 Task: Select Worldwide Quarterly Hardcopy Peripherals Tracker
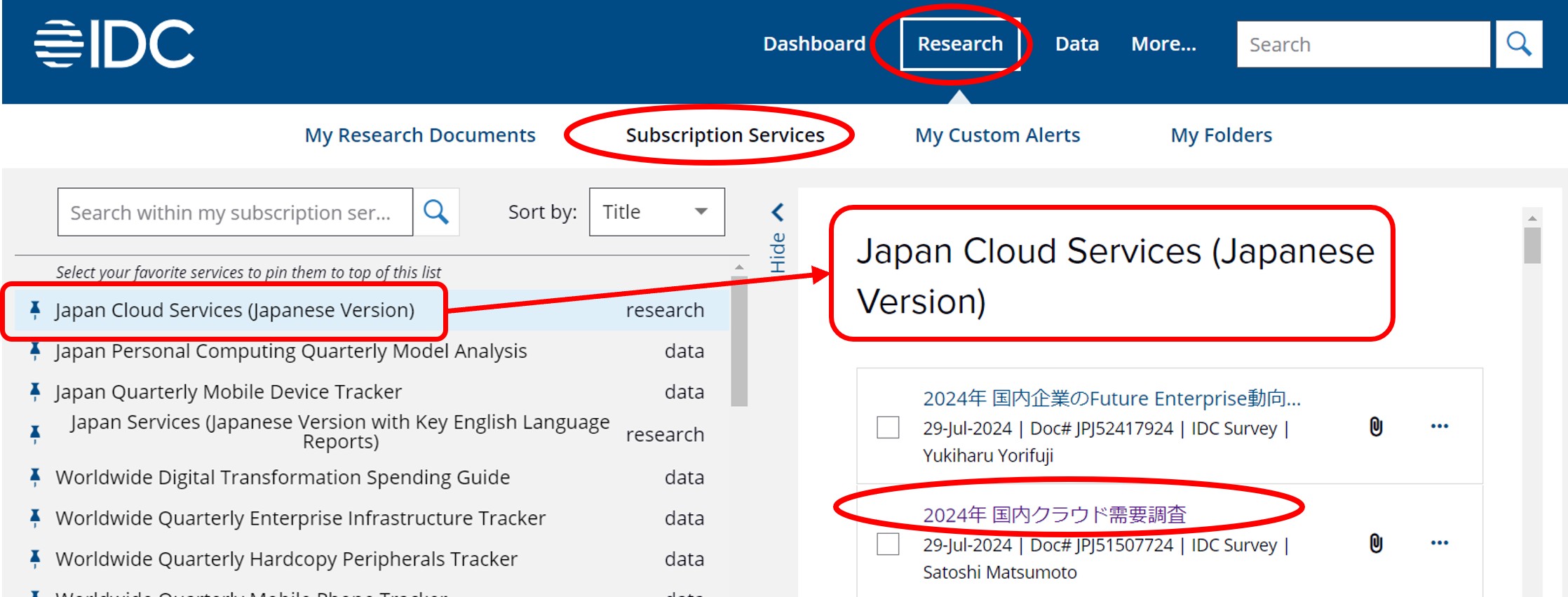[x=286, y=558]
